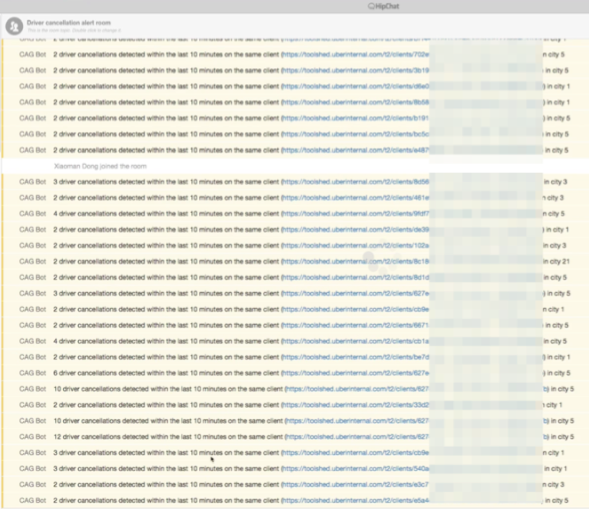Click the room topic text under title

click(74, 30)
